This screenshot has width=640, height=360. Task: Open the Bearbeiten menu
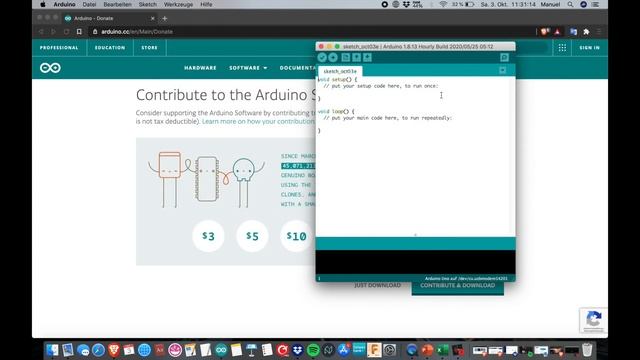[x=118, y=4]
